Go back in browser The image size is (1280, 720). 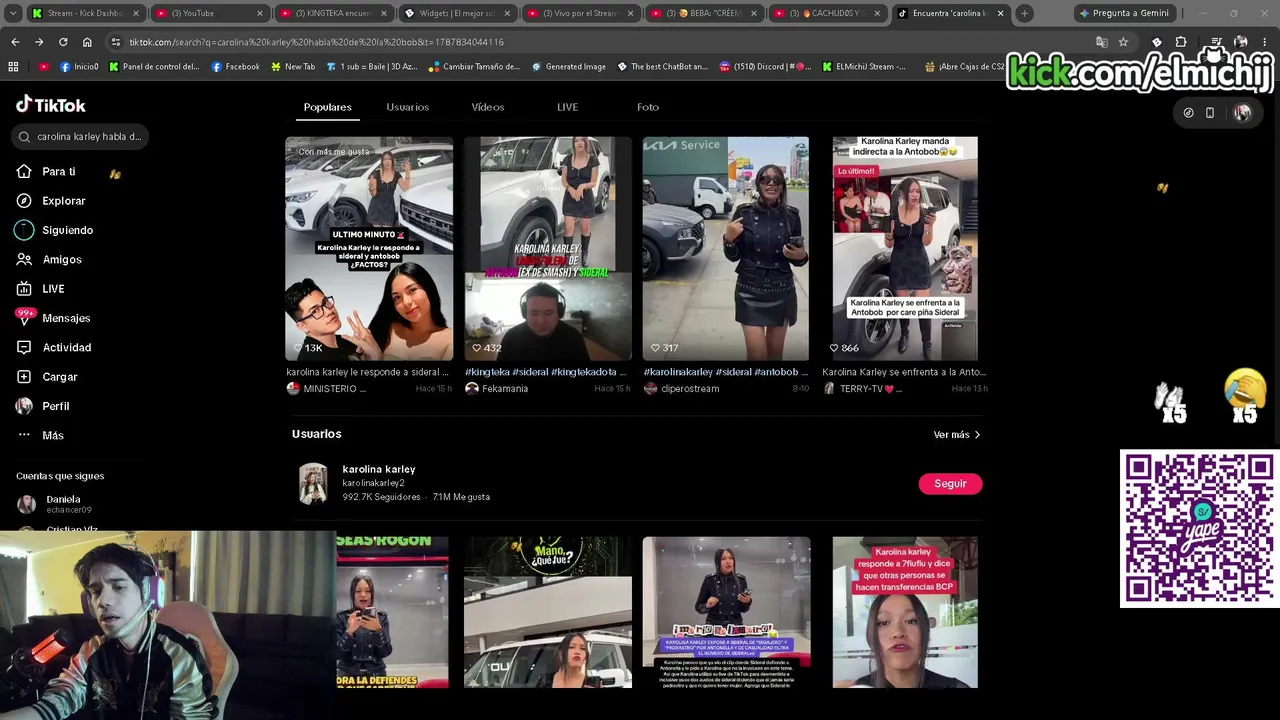tap(15, 42)
